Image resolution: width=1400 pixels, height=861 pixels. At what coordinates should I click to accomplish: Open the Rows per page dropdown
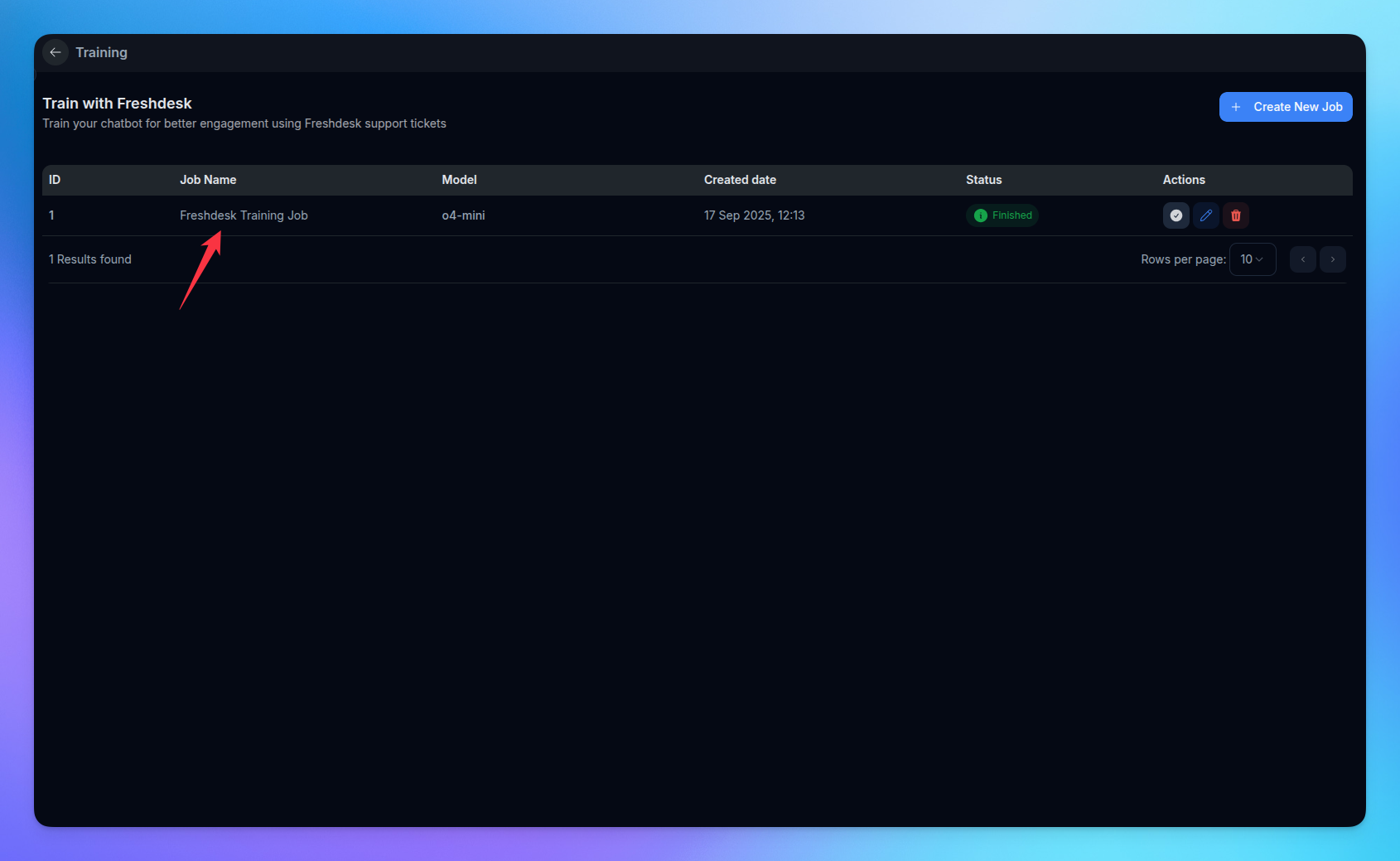(x=1252, y=259)
